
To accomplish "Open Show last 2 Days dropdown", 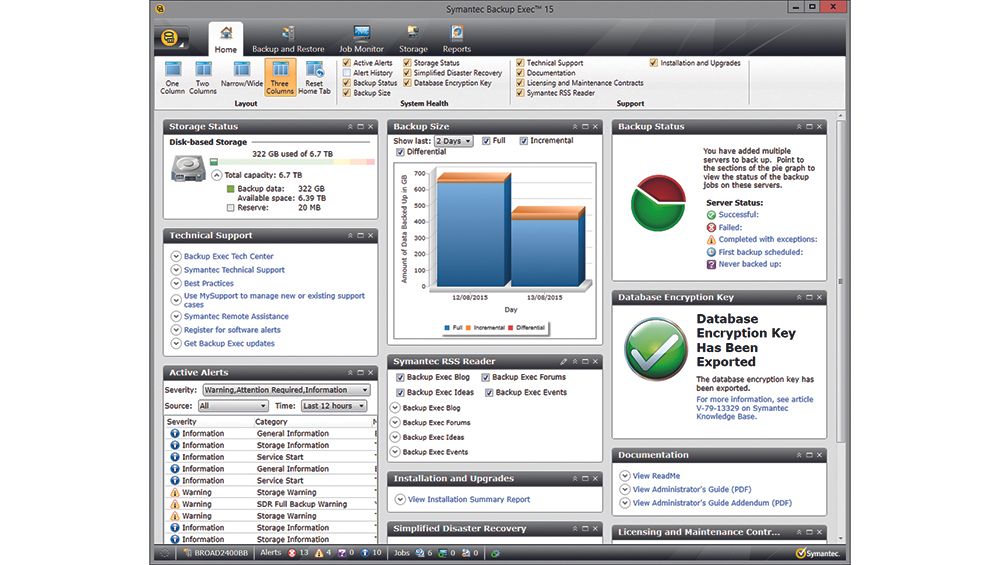I will [x=453, y=141].
